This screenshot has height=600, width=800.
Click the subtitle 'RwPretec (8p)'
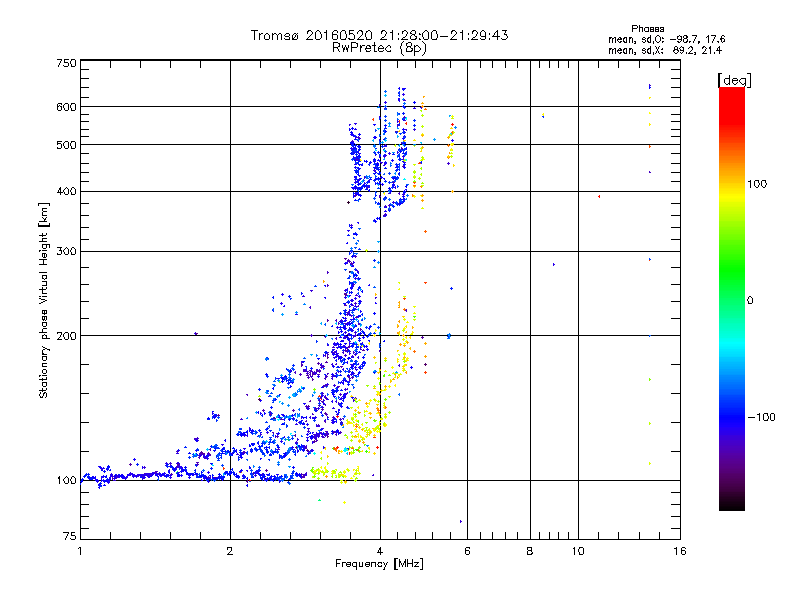click(379, 48)
